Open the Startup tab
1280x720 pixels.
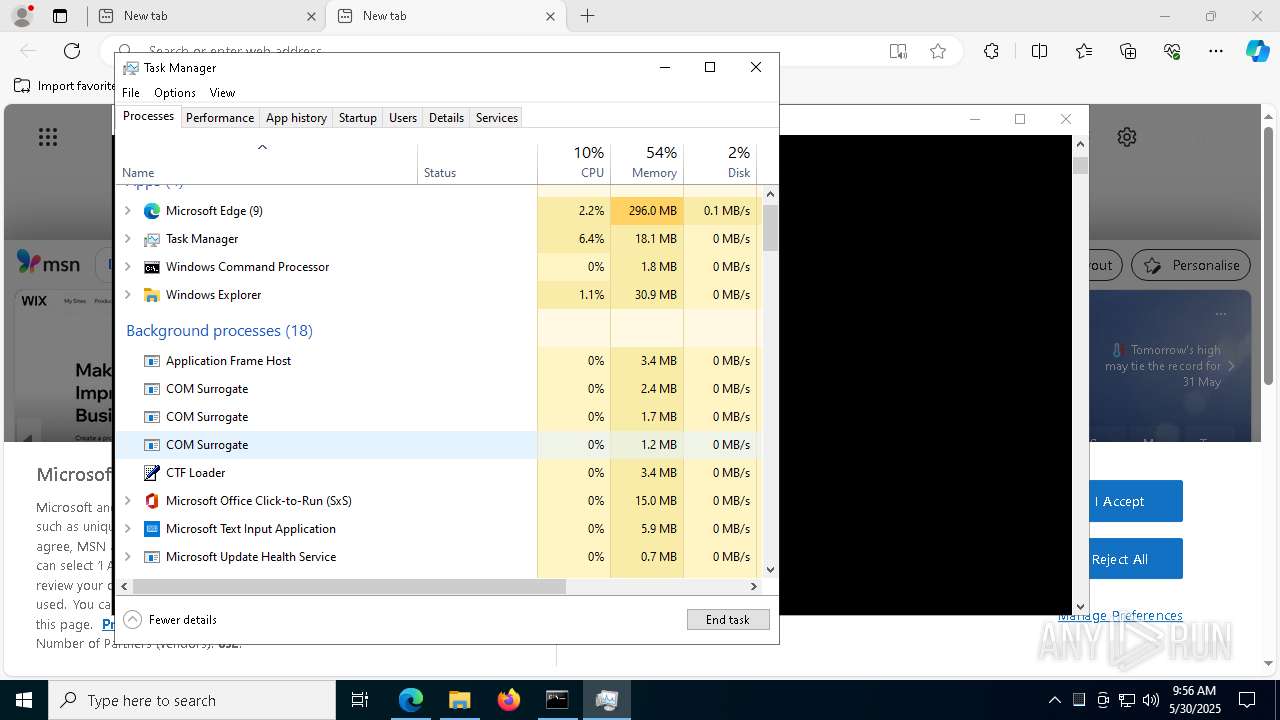pyautogui.click(x=357, y=118)
